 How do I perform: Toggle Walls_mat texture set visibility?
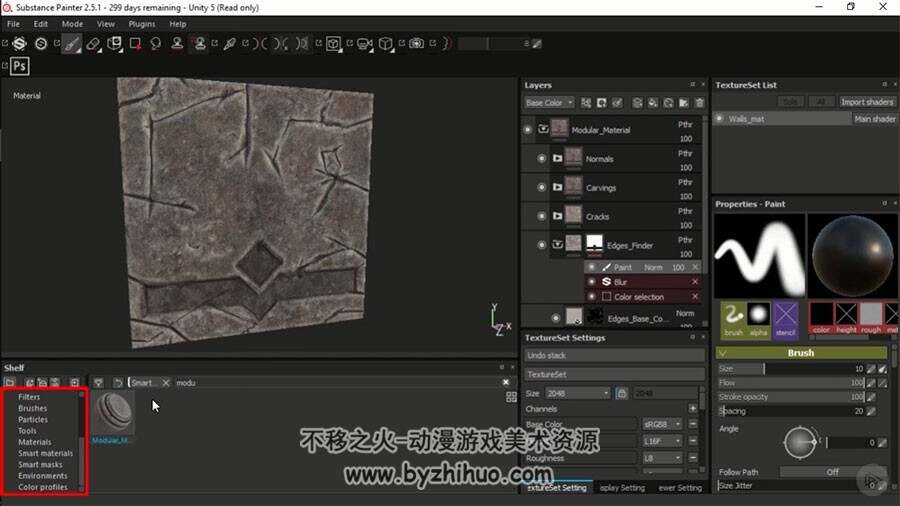point(719,119)
